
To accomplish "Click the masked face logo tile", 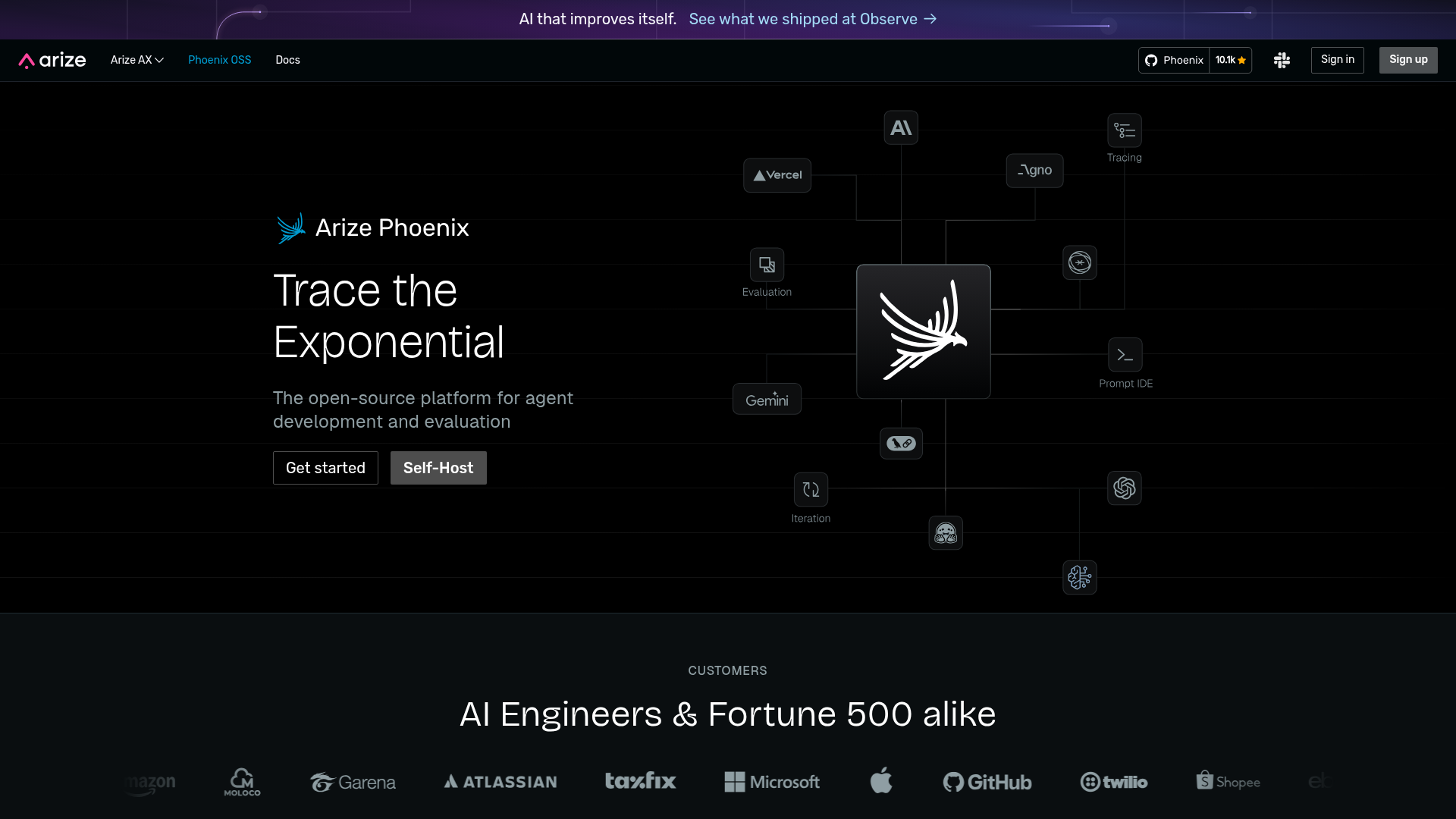I will (946, 533).
